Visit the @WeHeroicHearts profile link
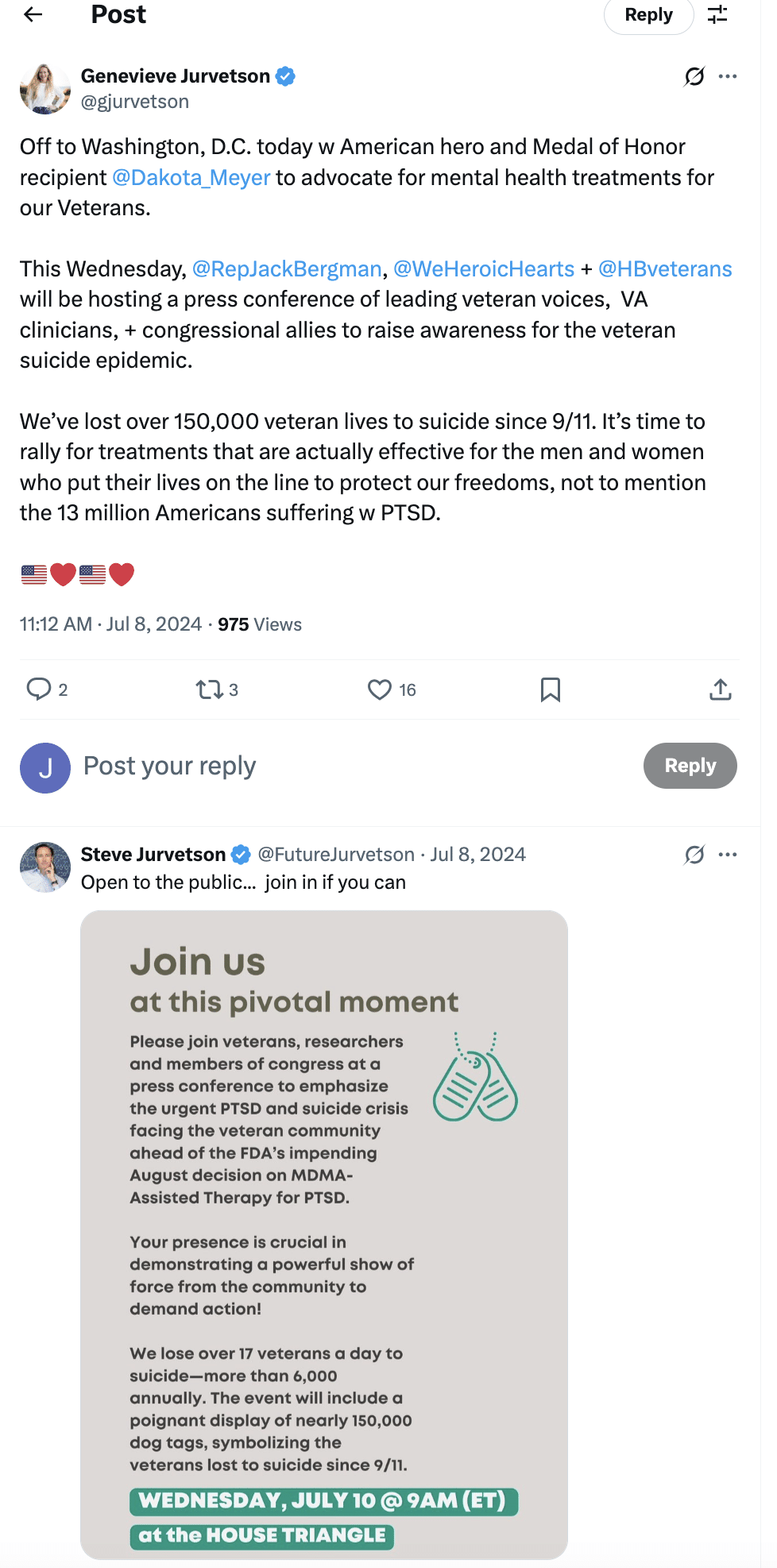The height and width of the screenshot is (1568, 777). (484, 269)
